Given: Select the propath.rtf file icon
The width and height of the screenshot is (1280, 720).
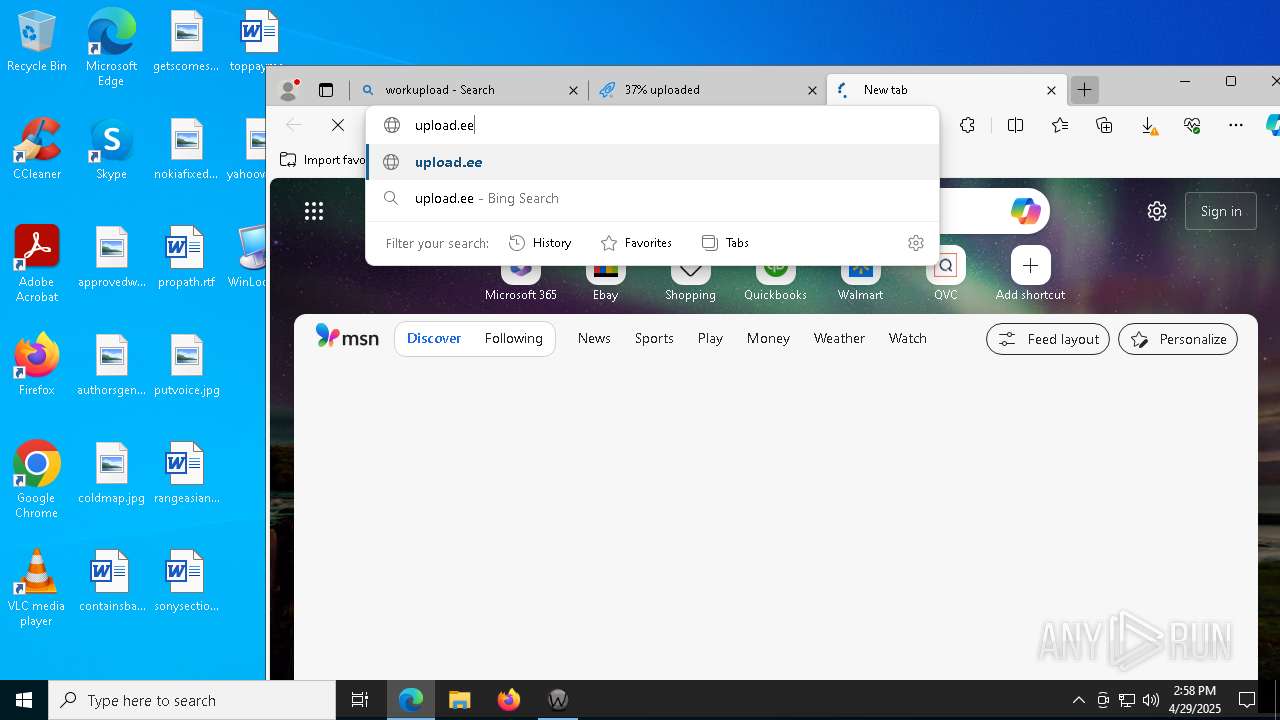Looking at the screenshot, I should [186, 258].
